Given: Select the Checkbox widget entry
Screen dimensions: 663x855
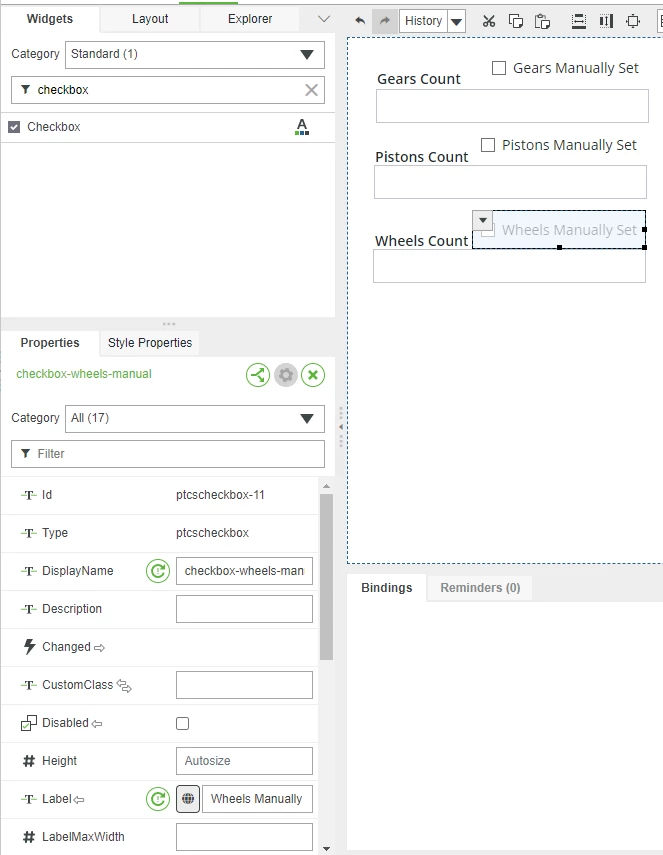Looking at the screenshot, I should 168,127.
